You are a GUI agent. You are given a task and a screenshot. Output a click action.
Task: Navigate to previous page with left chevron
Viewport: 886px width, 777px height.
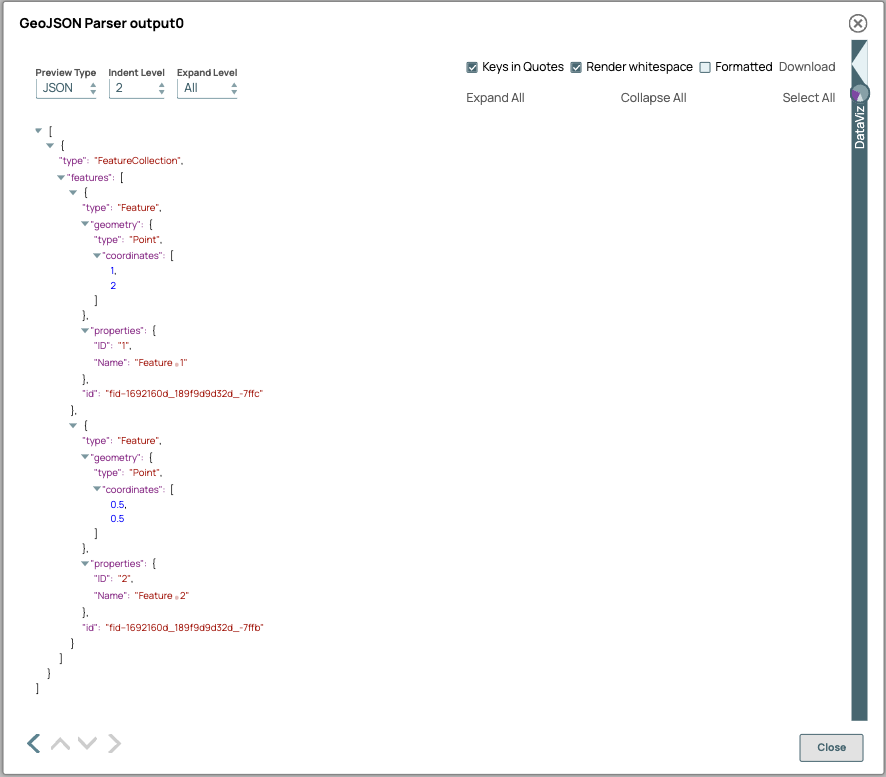pyautogui.click(x=33, y=743)
